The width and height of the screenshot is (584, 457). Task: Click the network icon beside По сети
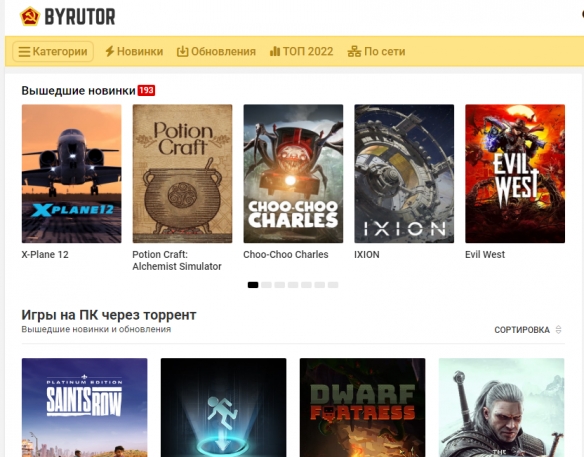[354, 51]
